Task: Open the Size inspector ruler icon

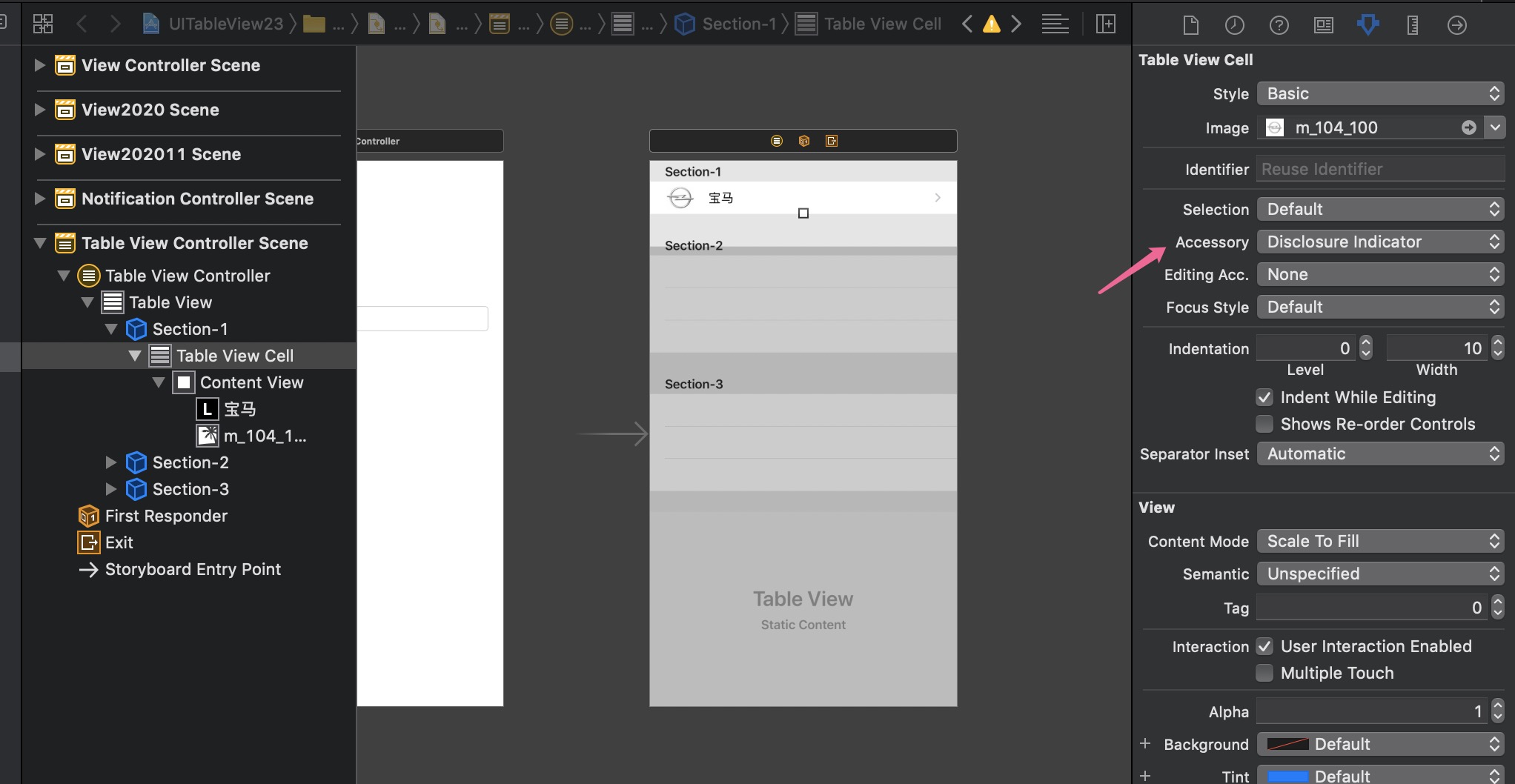Action: pyautogui.click(x=1412, y=24)
